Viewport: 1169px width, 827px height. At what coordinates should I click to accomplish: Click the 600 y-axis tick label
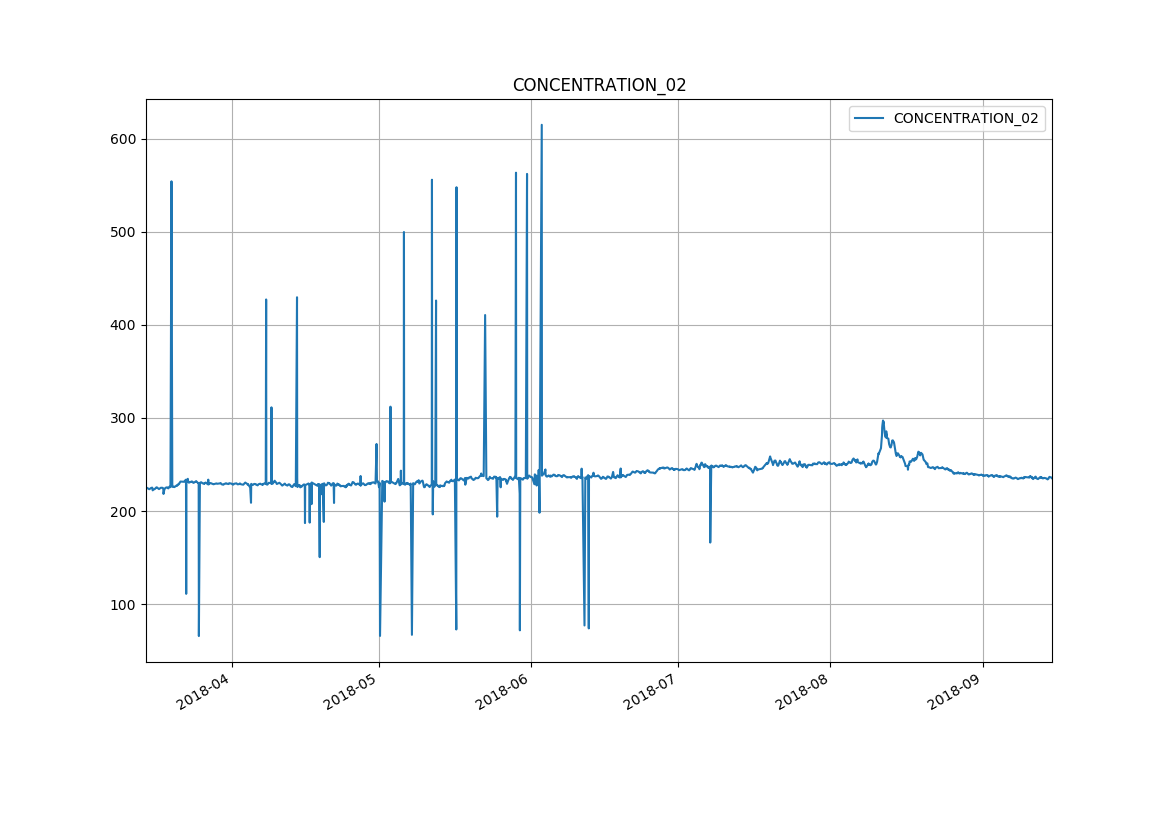coord(124,139)
